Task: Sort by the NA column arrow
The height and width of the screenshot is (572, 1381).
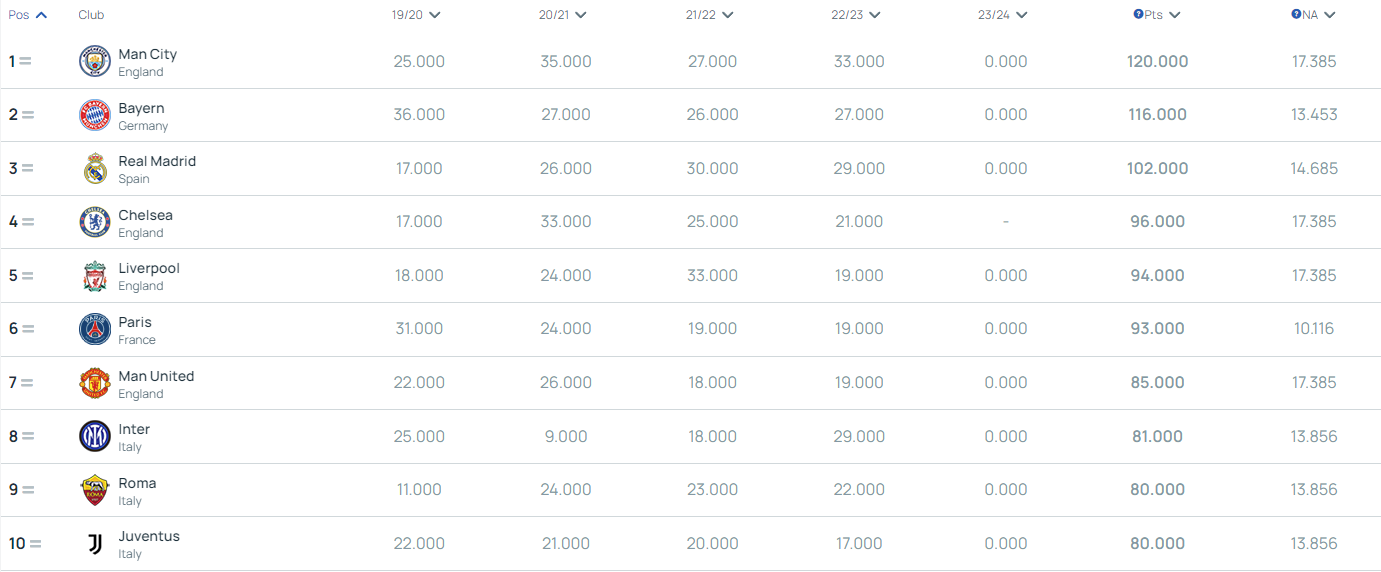Action: [1329, 15]
